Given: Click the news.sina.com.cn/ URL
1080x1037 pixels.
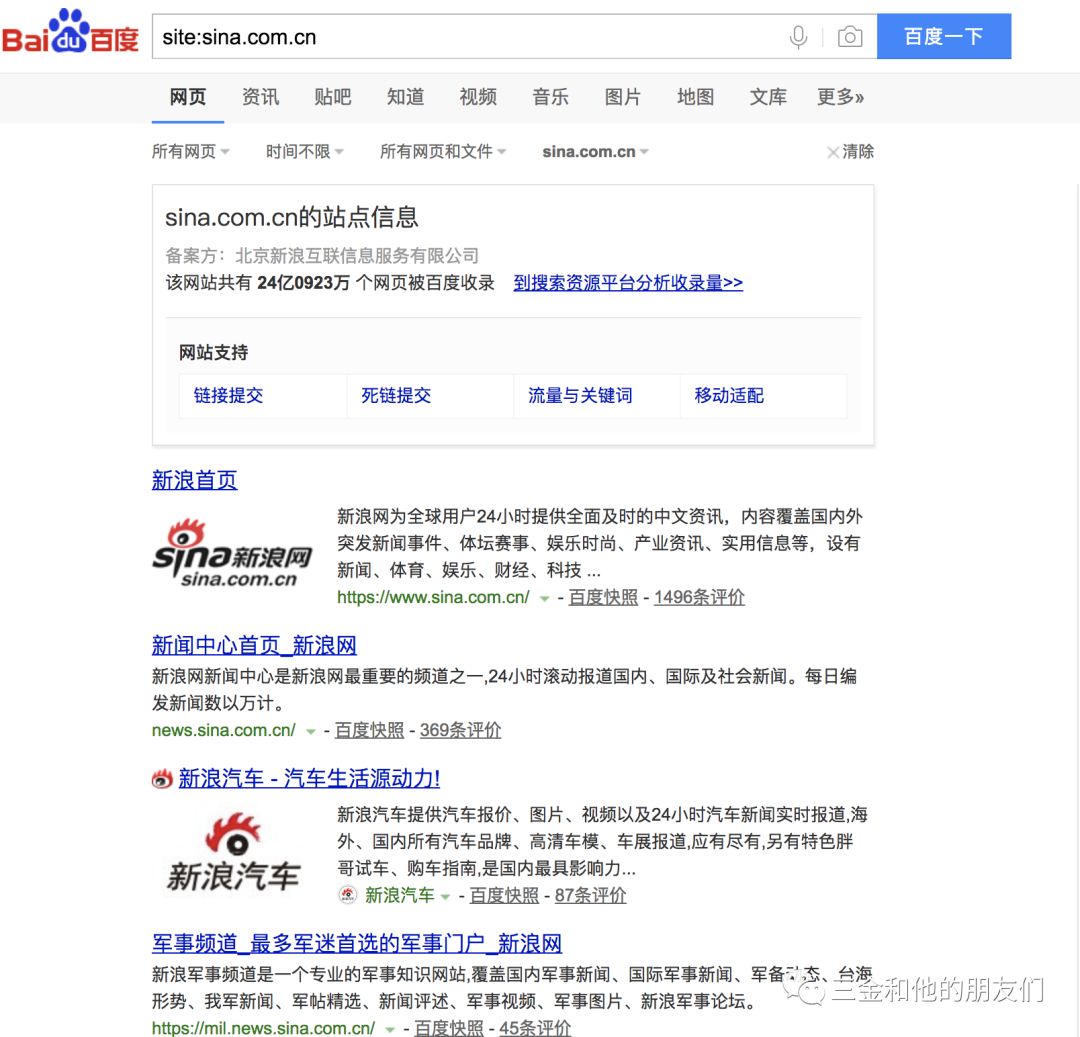Looking at the screenshot, I should (x=224, y=730).
